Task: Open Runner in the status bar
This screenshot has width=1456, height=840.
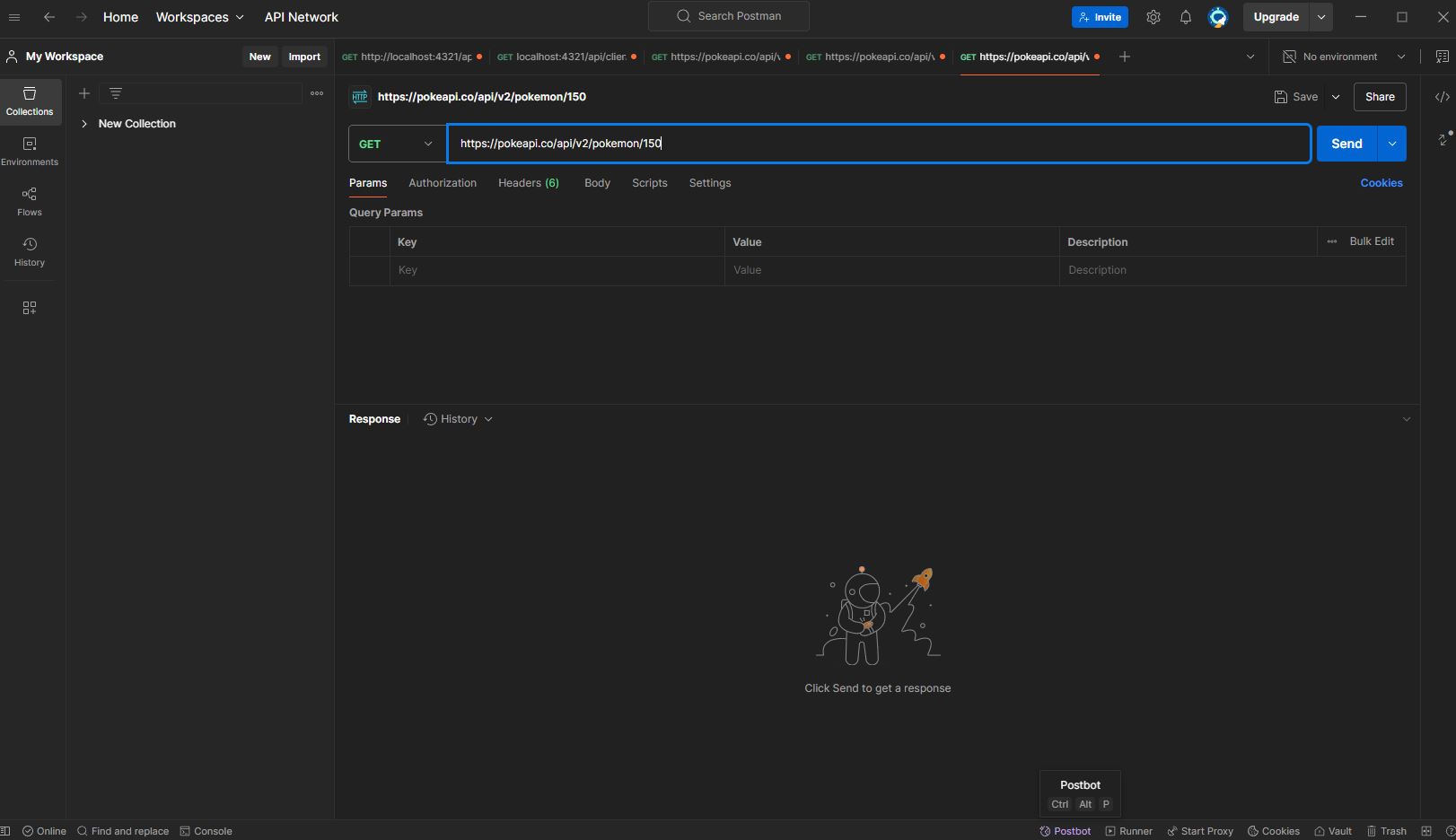Action: 1129,831
